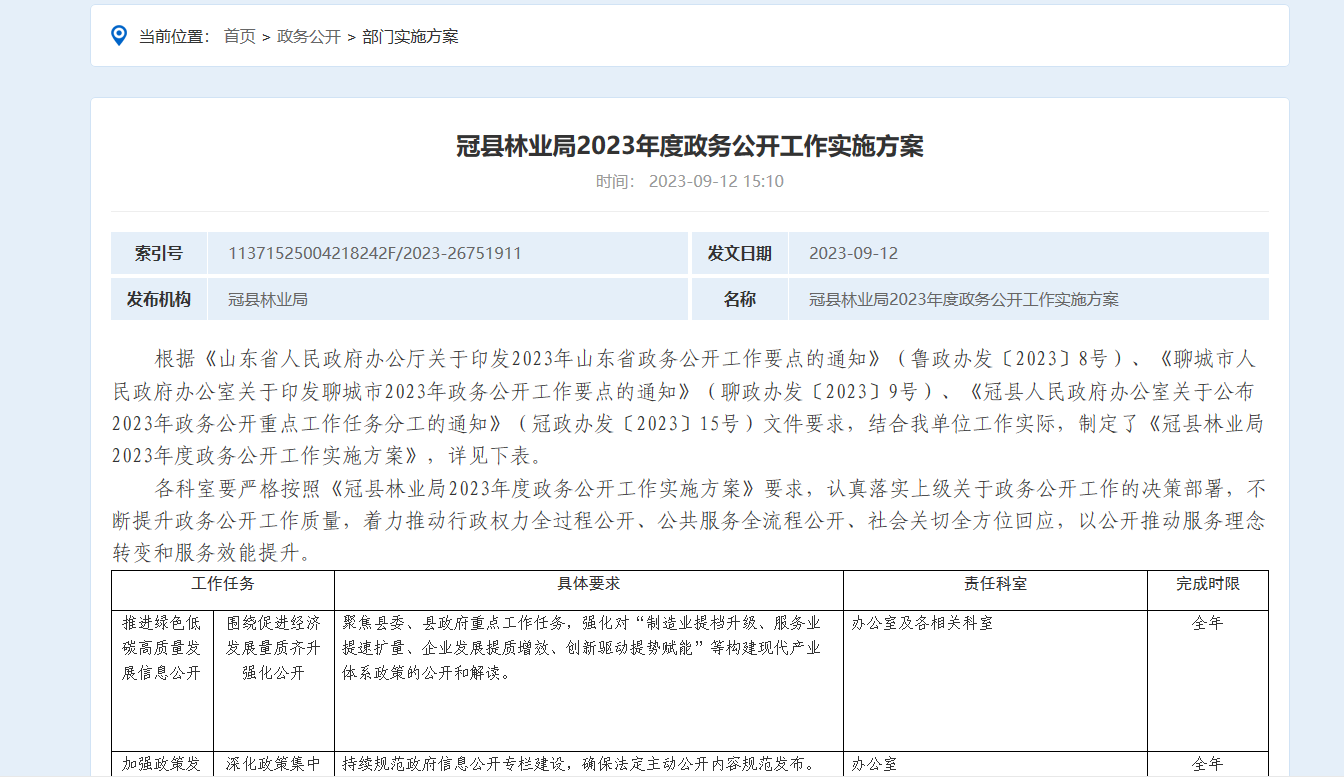Screen dimensions: 1344x780
Task: Open 部门实施方案 breadcrumb link
Action: pyautogui.click(x=410, y=37)
